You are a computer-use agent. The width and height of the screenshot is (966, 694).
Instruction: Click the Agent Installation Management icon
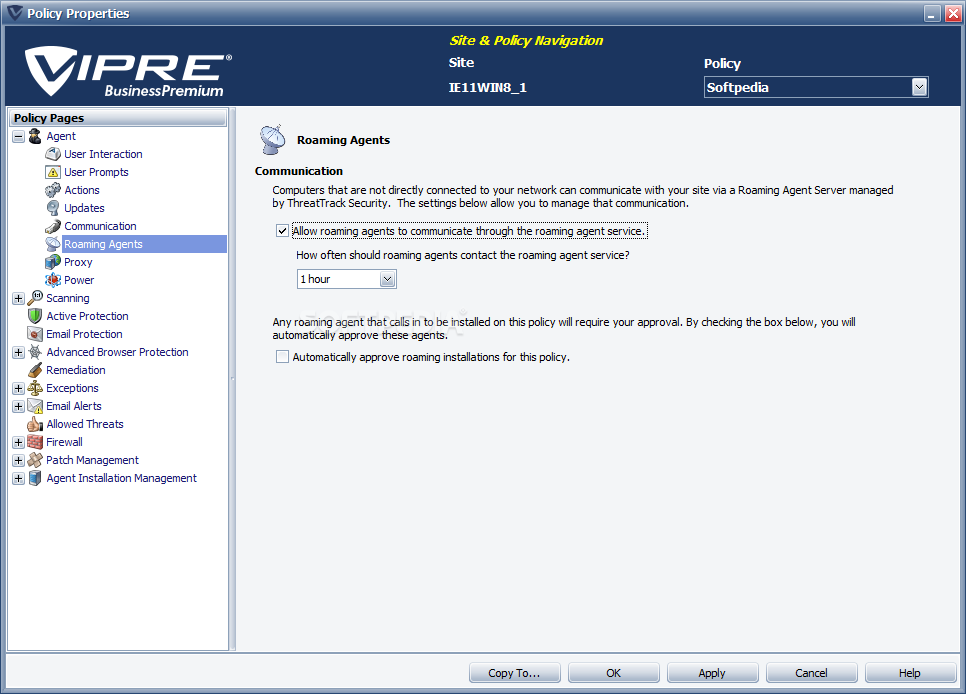35,478
